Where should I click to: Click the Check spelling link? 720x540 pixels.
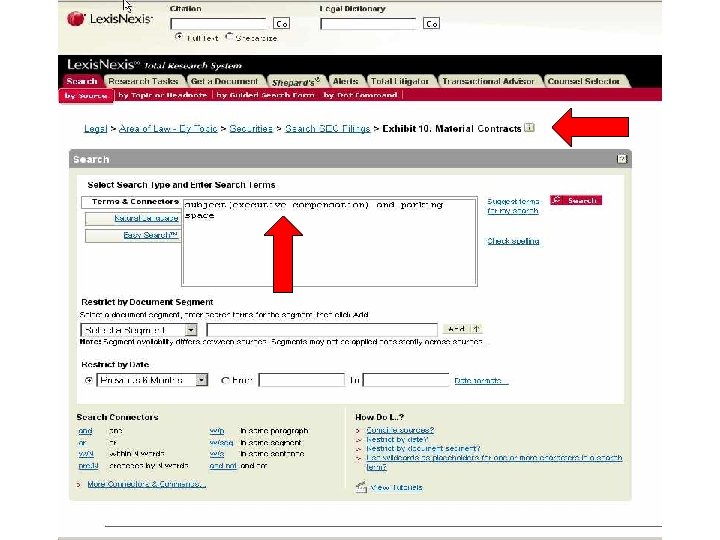(x=513, y=241)
